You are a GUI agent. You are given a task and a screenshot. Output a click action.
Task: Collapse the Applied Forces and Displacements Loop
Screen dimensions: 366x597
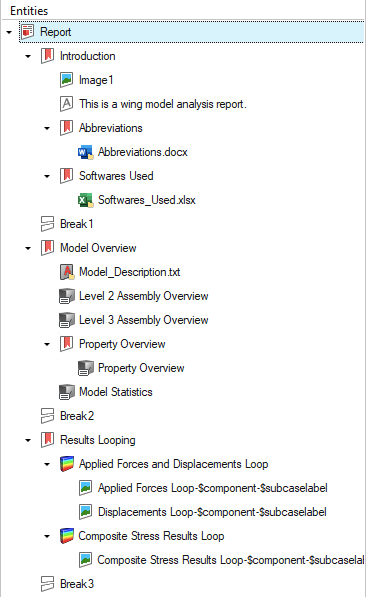coord(47,464)
